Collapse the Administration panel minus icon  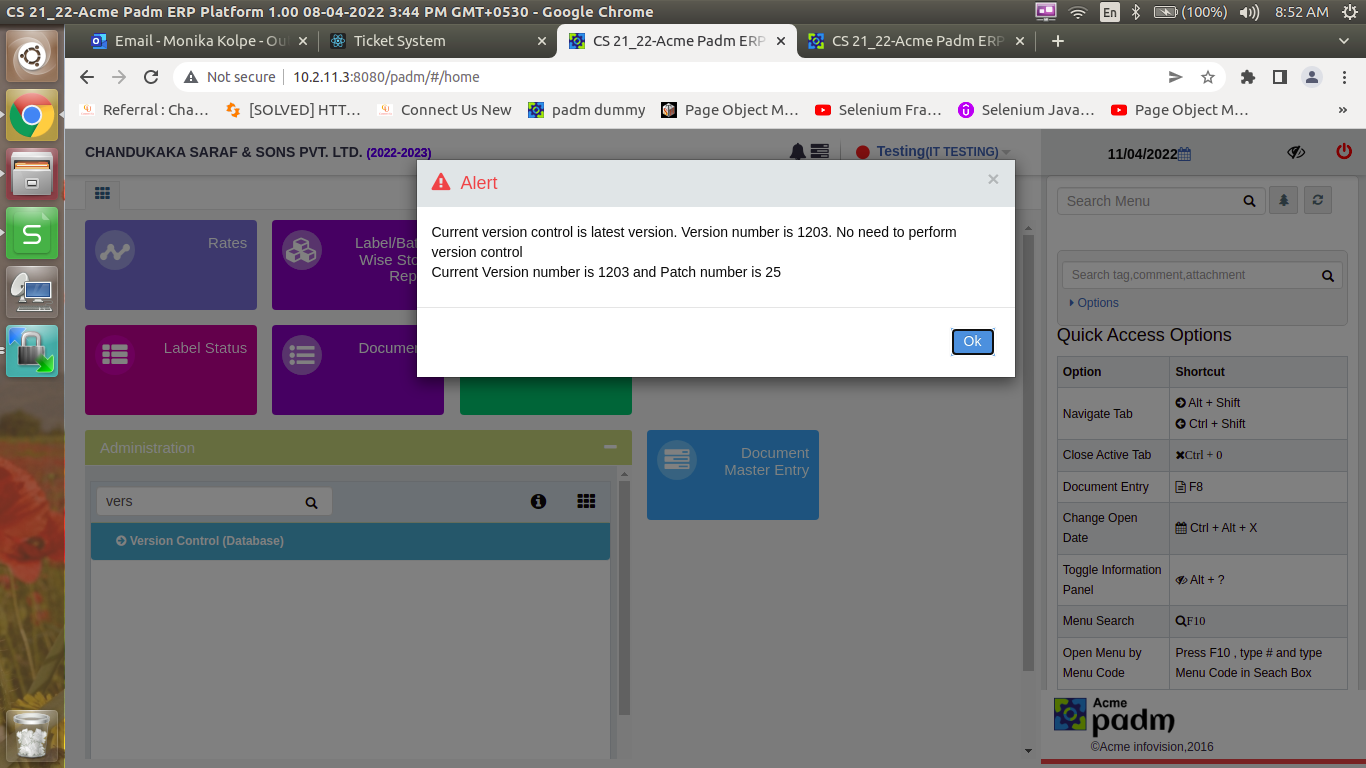pyautogui.click(x=610, y=447)
